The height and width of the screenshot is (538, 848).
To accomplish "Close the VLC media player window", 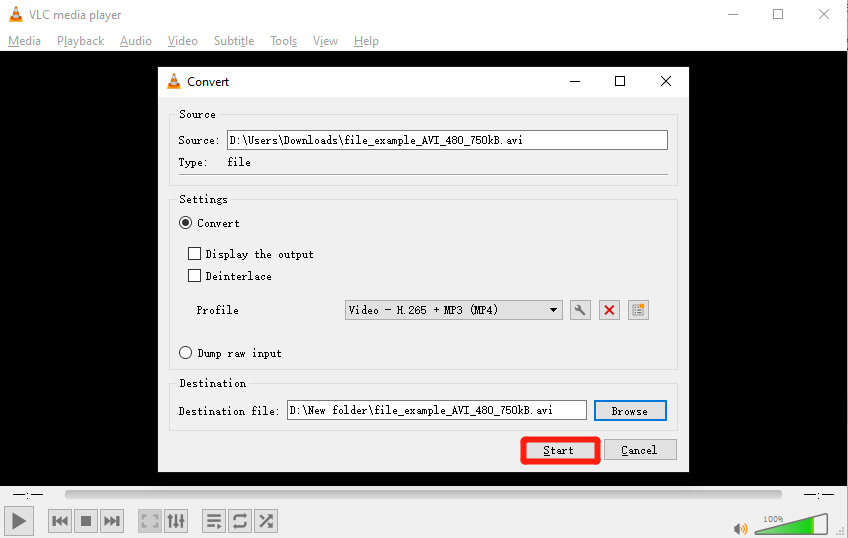I will [824, 15].
